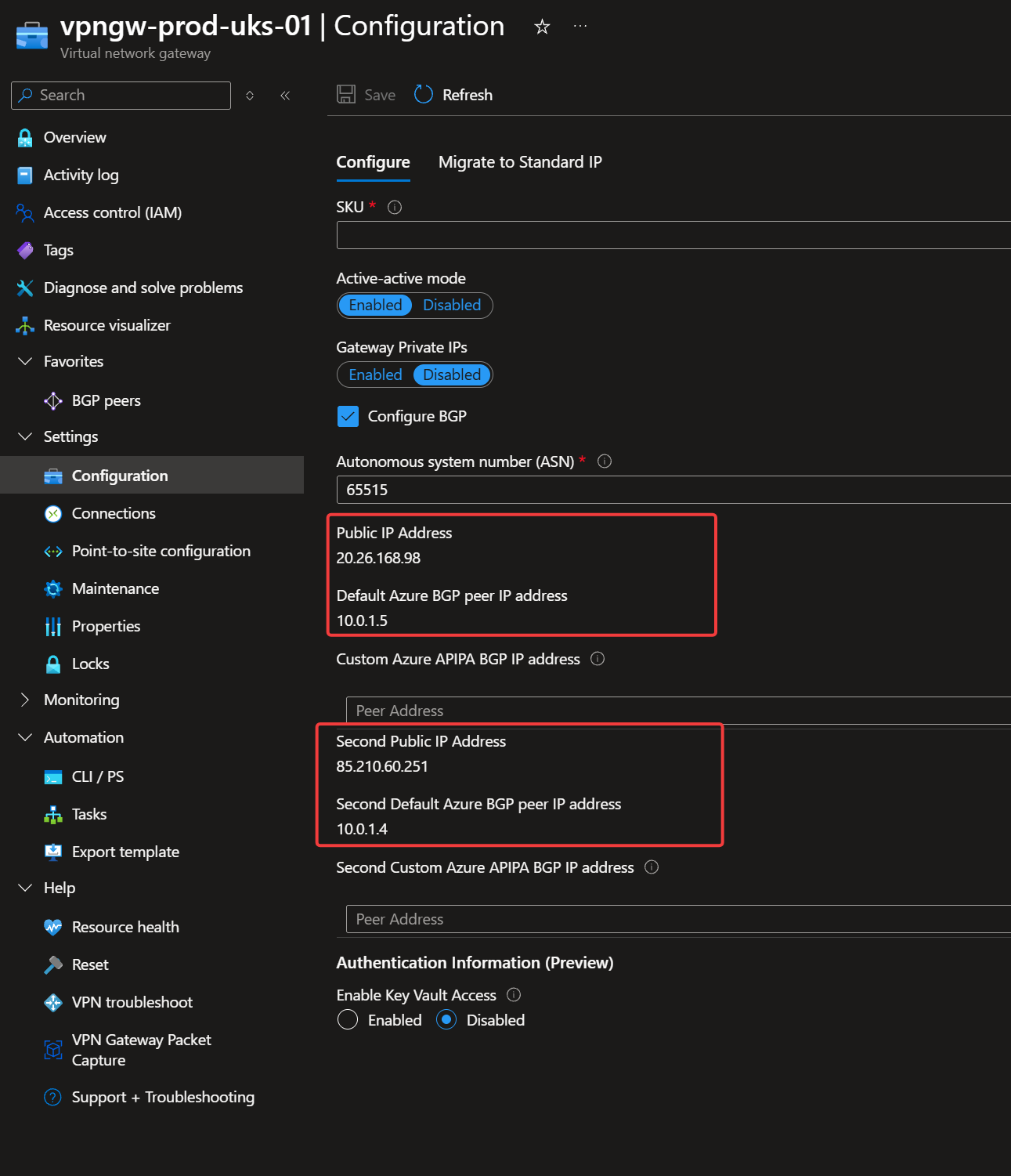
Task: Click the CLI / PS terminal icon
Action: [x=53, y=777]
